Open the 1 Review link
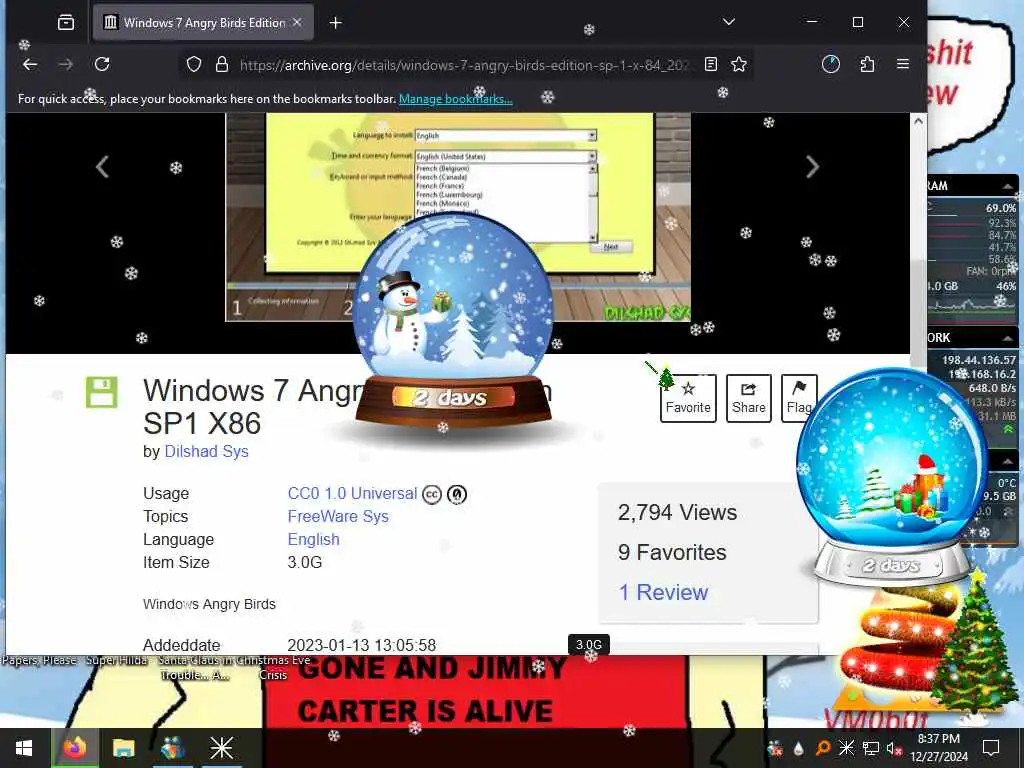Image resolution: width=1024 pixels, height=768 pixels. 663,592
